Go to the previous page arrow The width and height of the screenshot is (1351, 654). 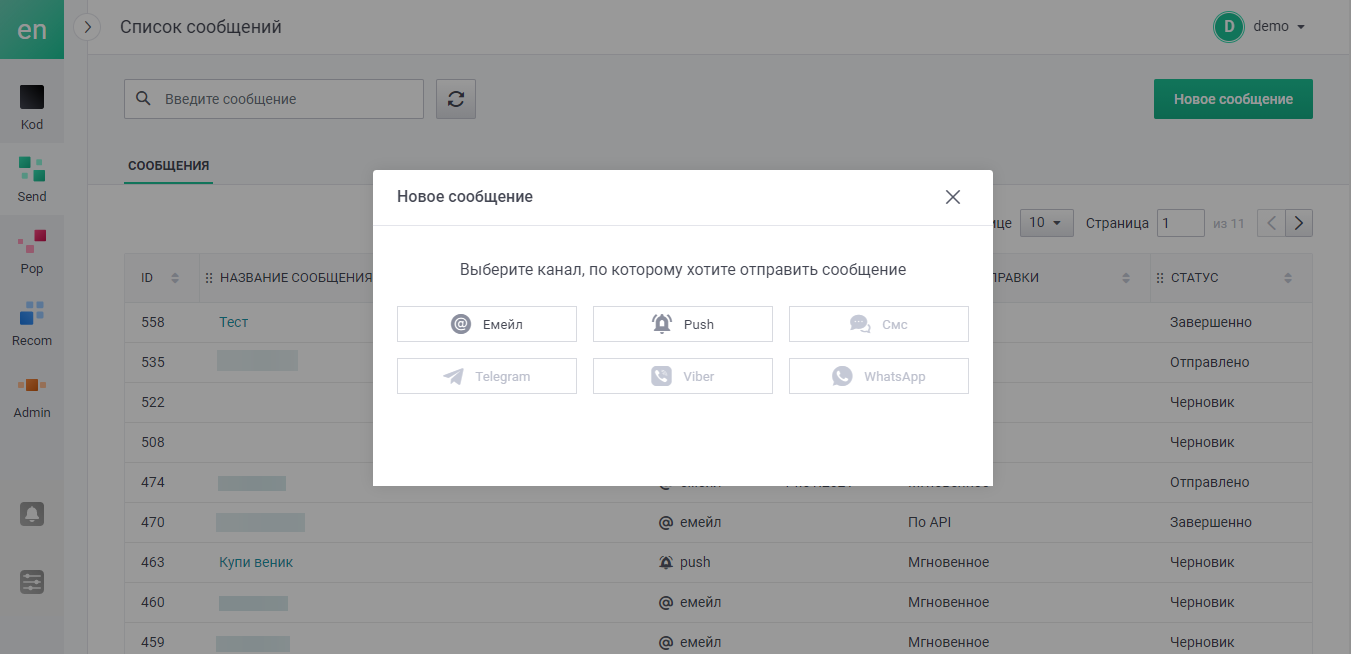point(1270,223)
